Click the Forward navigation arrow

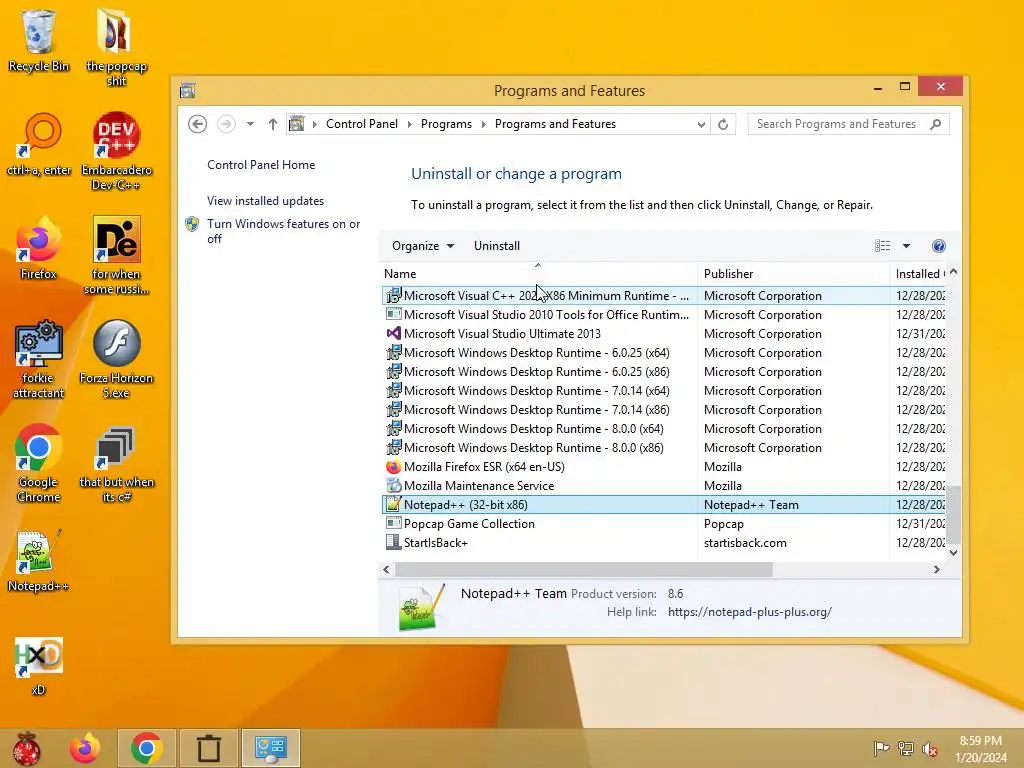tap(226, 123)
